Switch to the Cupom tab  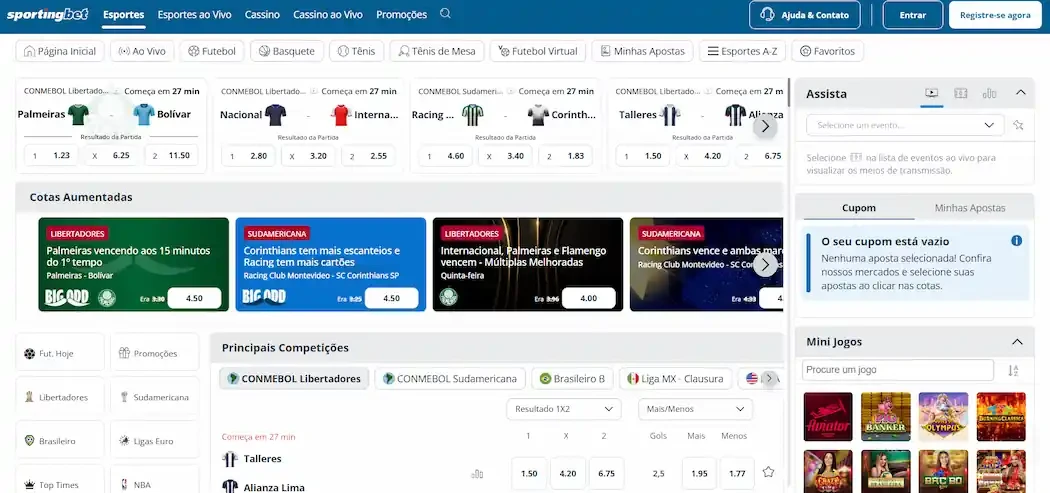(x=858, y=208)
